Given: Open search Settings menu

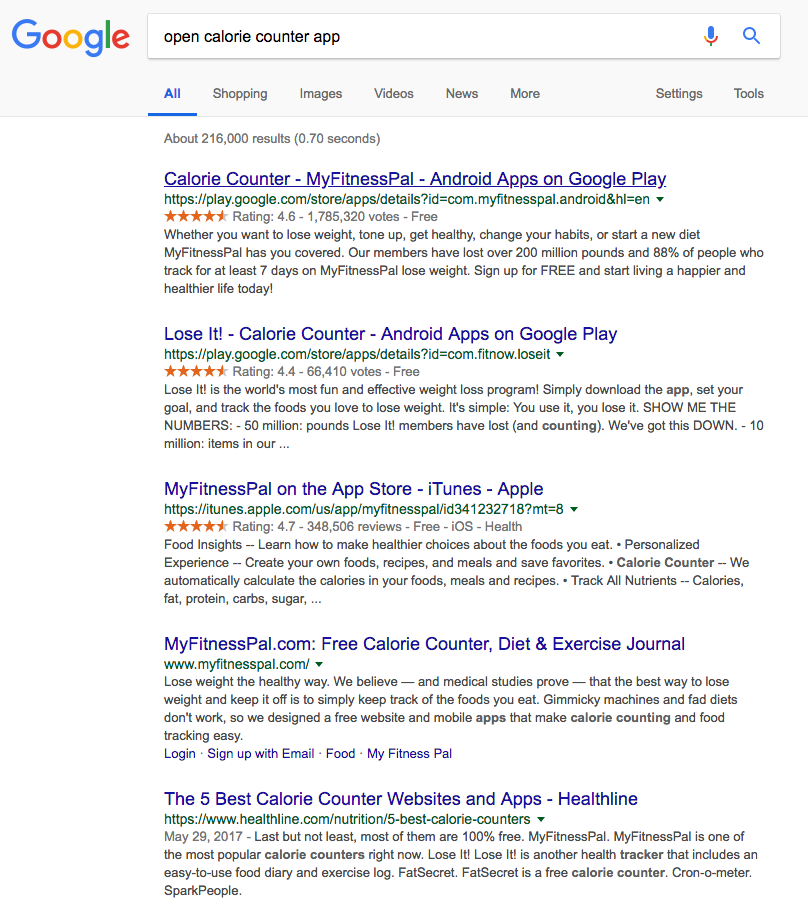Looking at the screenshot, I should pyautogui.click(x=679, y=94).
